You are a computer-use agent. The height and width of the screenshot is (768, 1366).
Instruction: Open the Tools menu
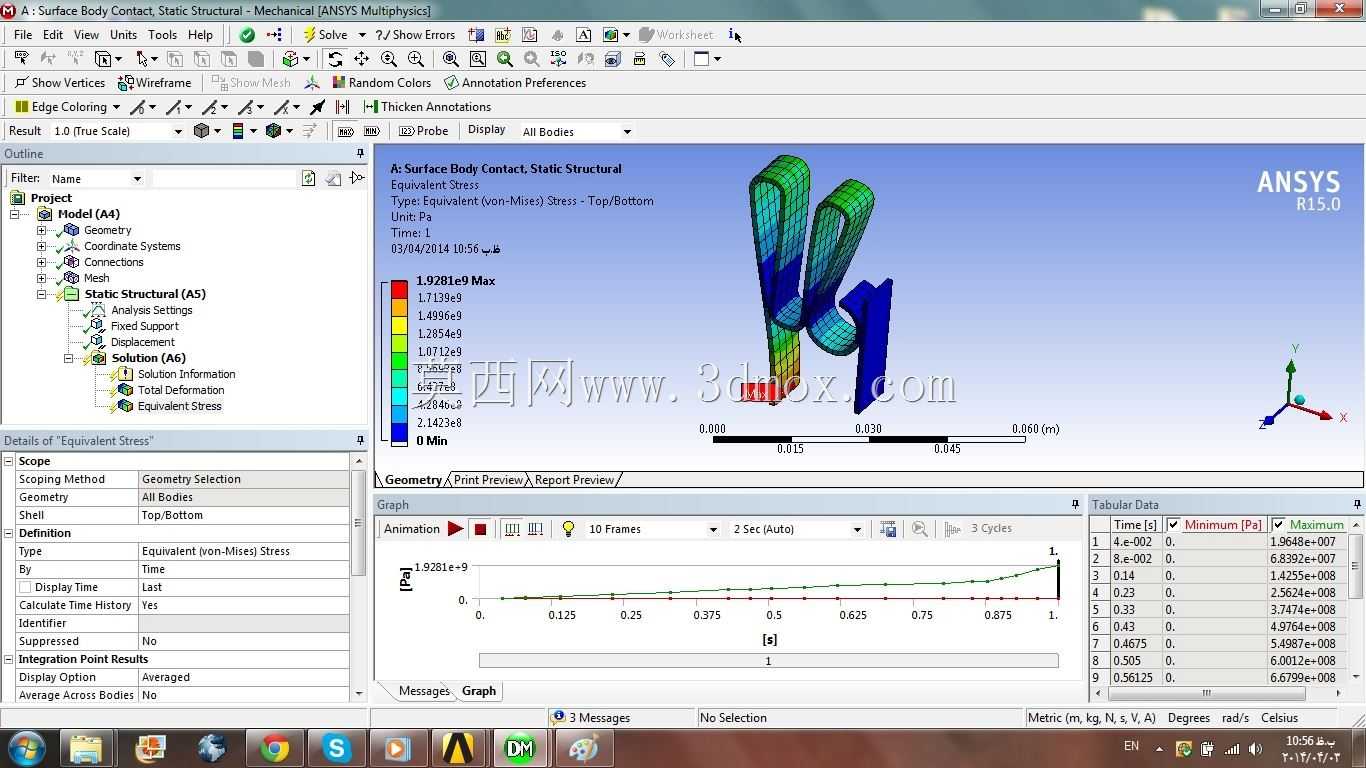(162, 35)
